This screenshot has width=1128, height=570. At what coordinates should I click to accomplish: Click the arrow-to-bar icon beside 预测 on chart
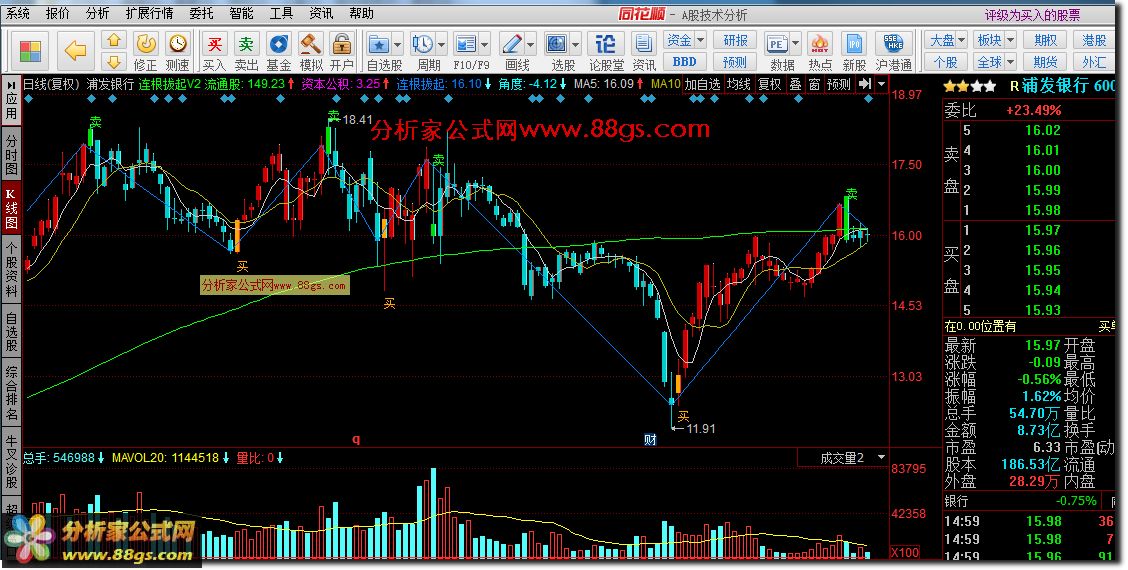pos(865,84)
